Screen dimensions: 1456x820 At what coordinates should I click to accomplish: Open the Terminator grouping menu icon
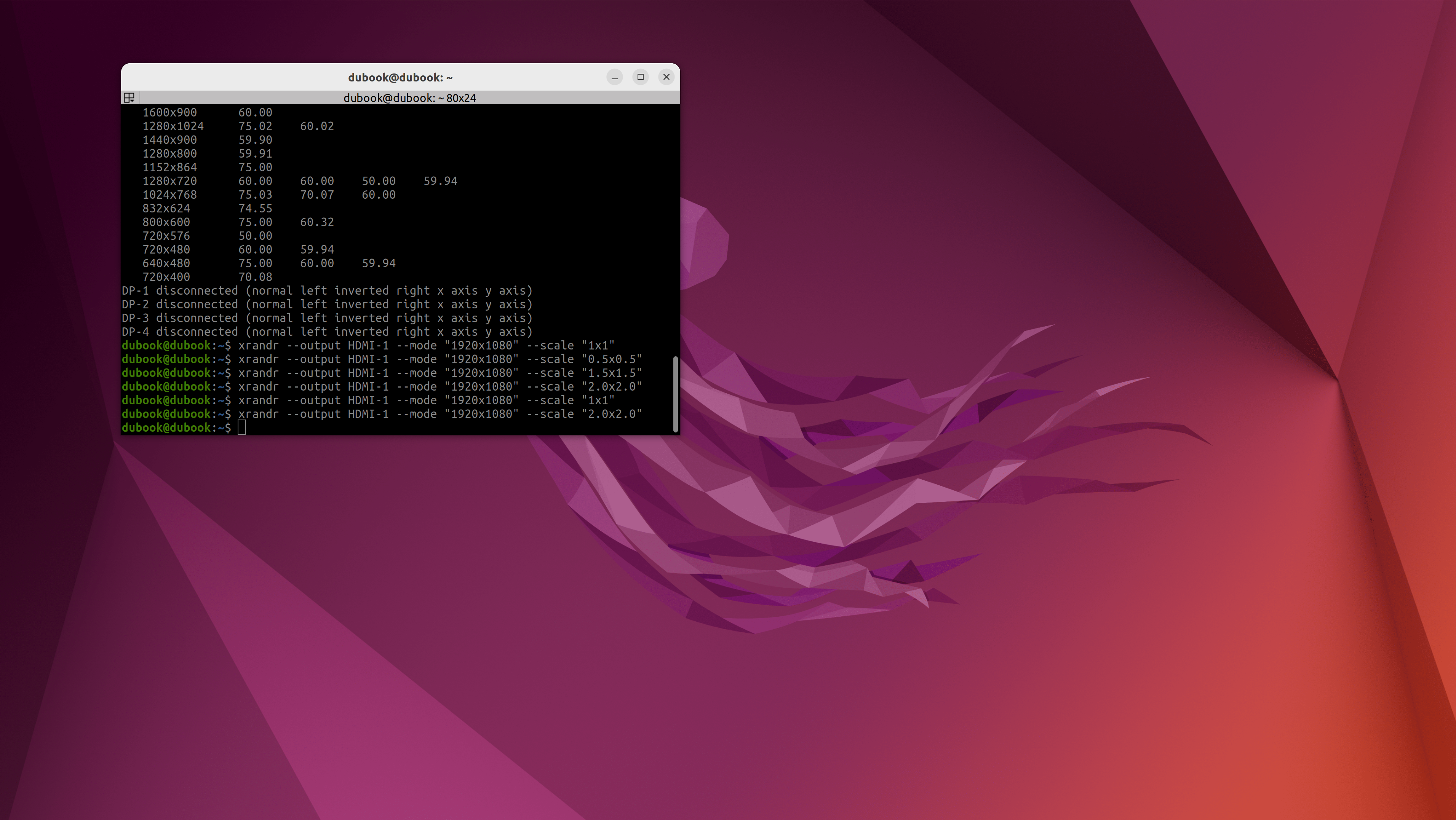tap(129, 98)
